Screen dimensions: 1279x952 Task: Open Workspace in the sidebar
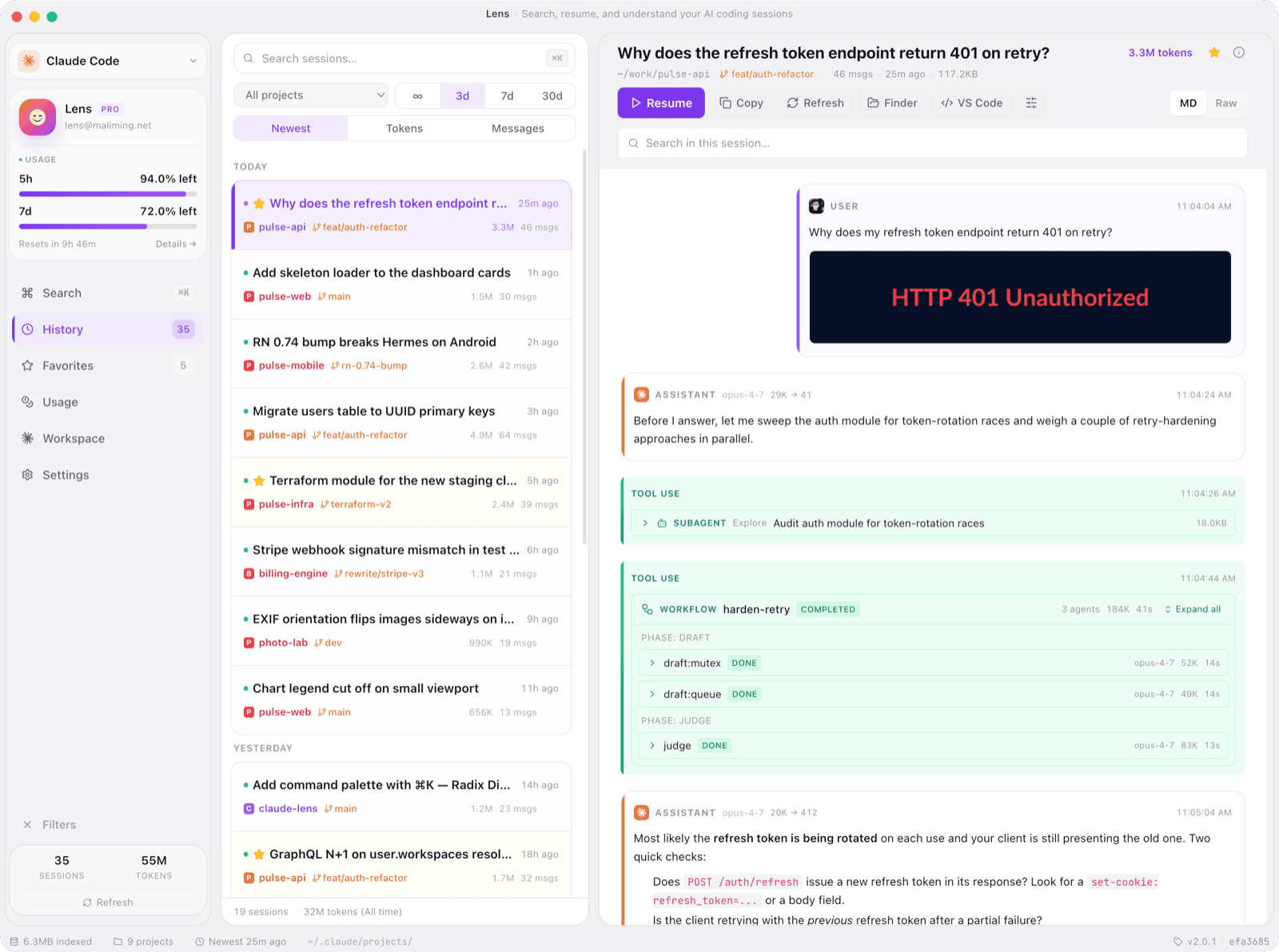(108, 439)
